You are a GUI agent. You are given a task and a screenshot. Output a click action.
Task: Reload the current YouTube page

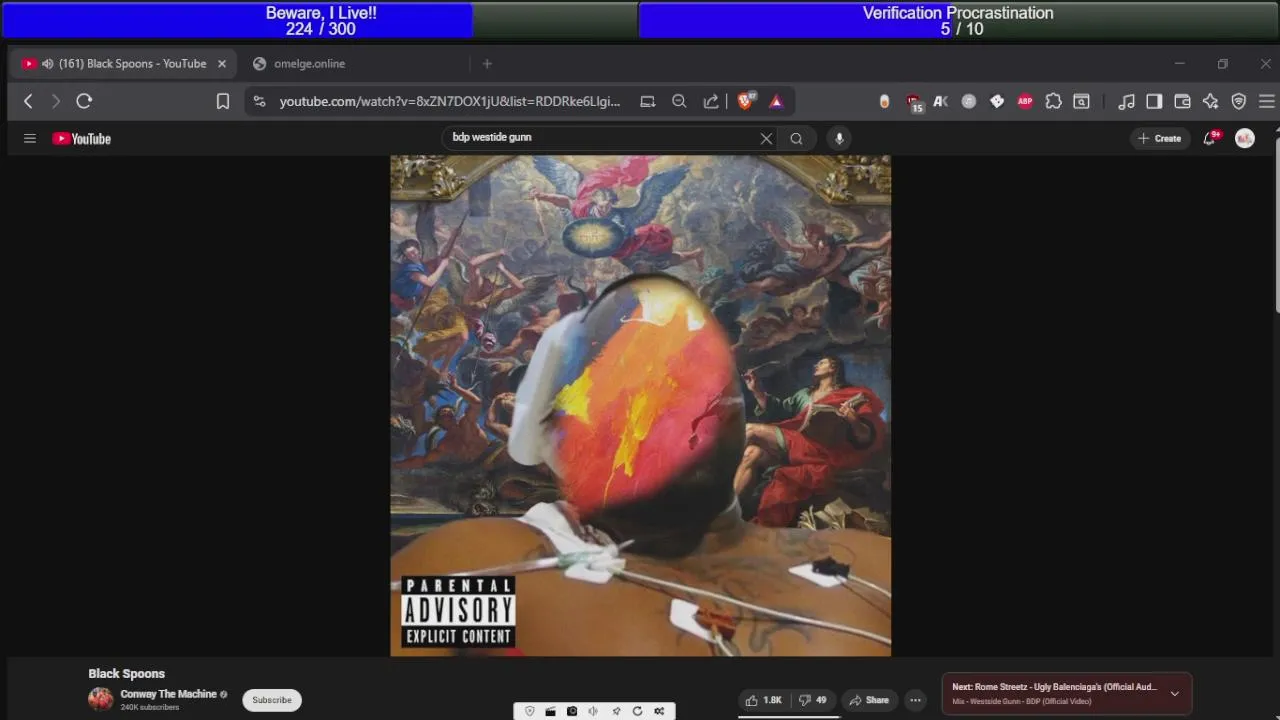pyautogui.click(x=84, y=101)
